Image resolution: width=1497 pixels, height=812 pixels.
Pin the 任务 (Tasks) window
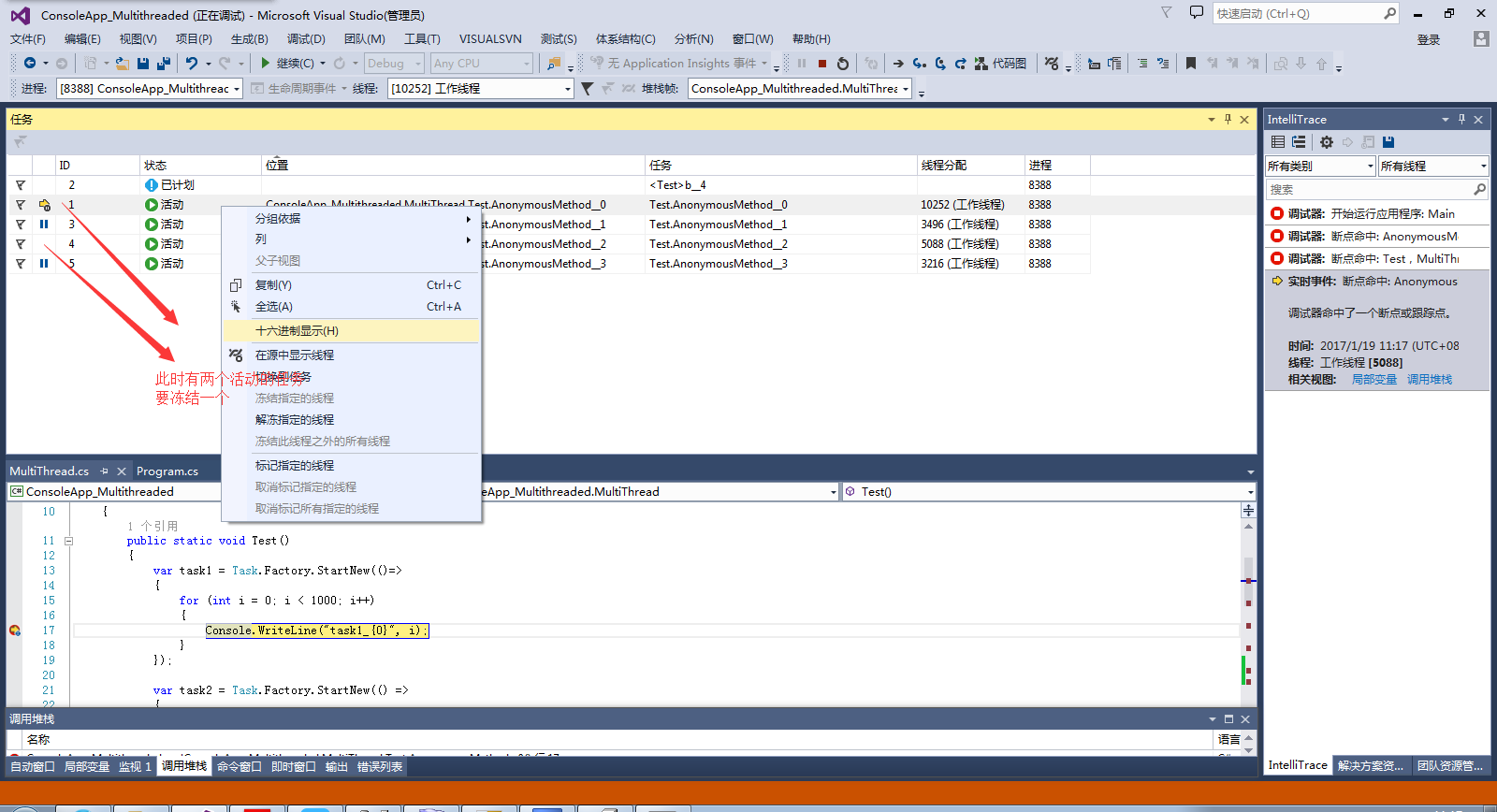point(1228,120)
